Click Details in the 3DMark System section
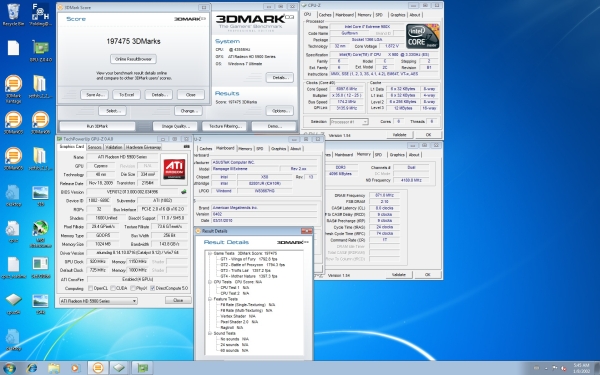The width and height of the screenshot is (600, 375). 280,77
